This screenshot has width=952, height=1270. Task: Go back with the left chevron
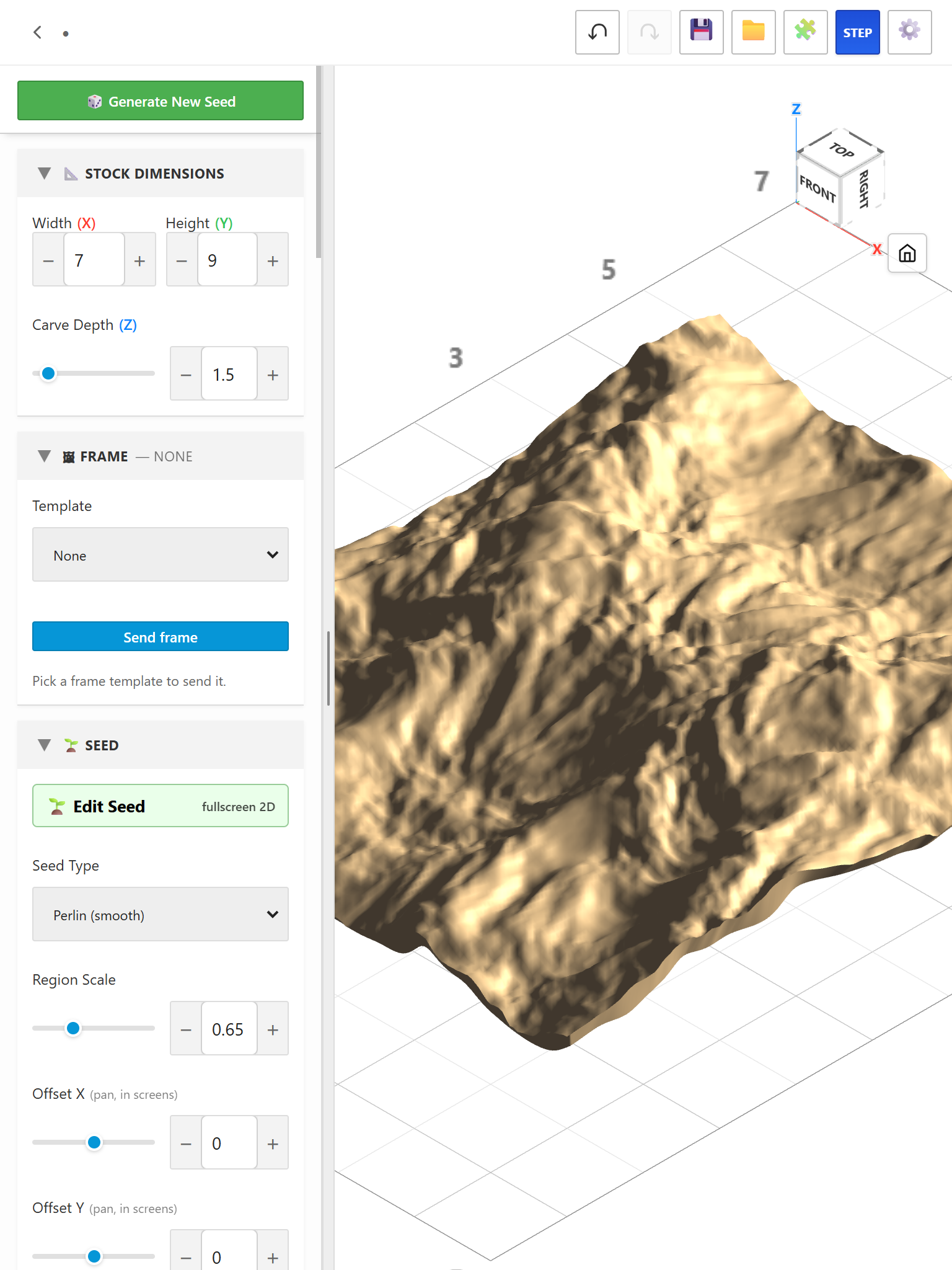(38, 32)
